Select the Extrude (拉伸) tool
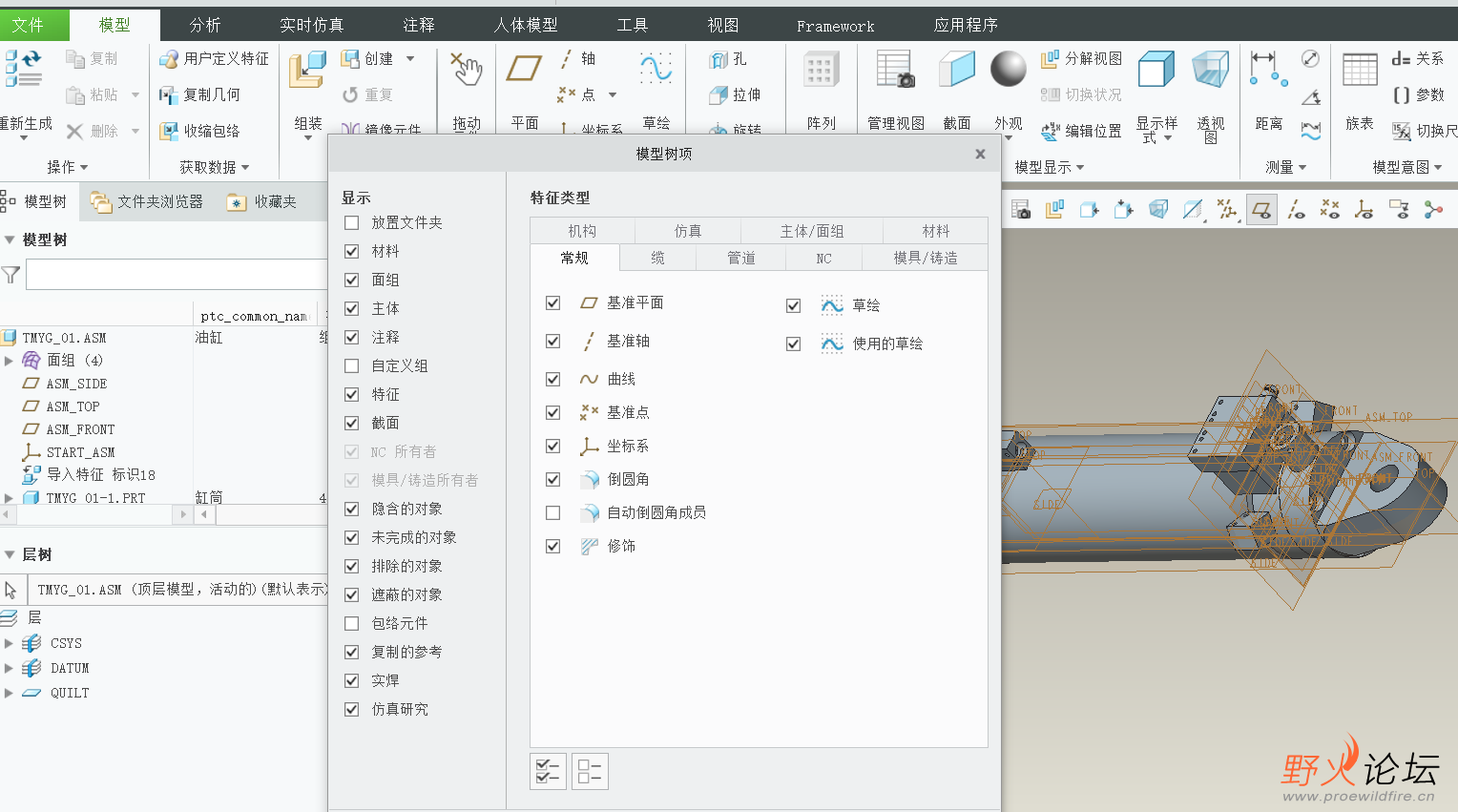 click(735, 94)
